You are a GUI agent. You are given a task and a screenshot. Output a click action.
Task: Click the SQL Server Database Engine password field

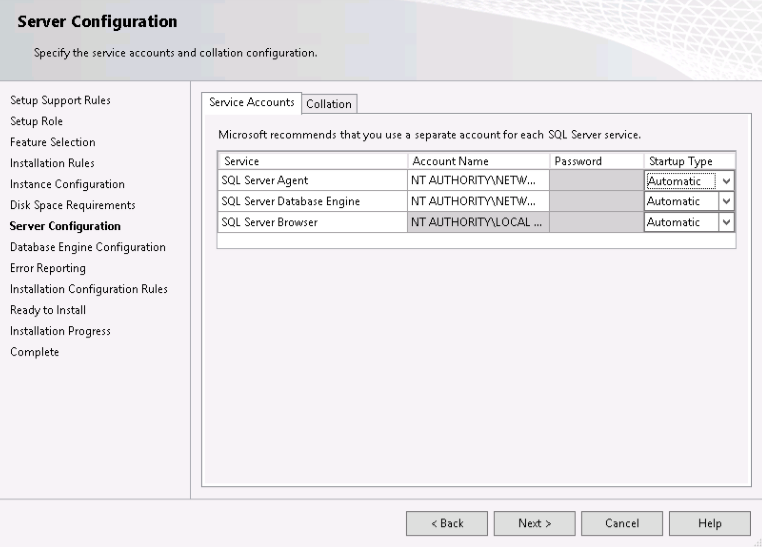[596, 201]
